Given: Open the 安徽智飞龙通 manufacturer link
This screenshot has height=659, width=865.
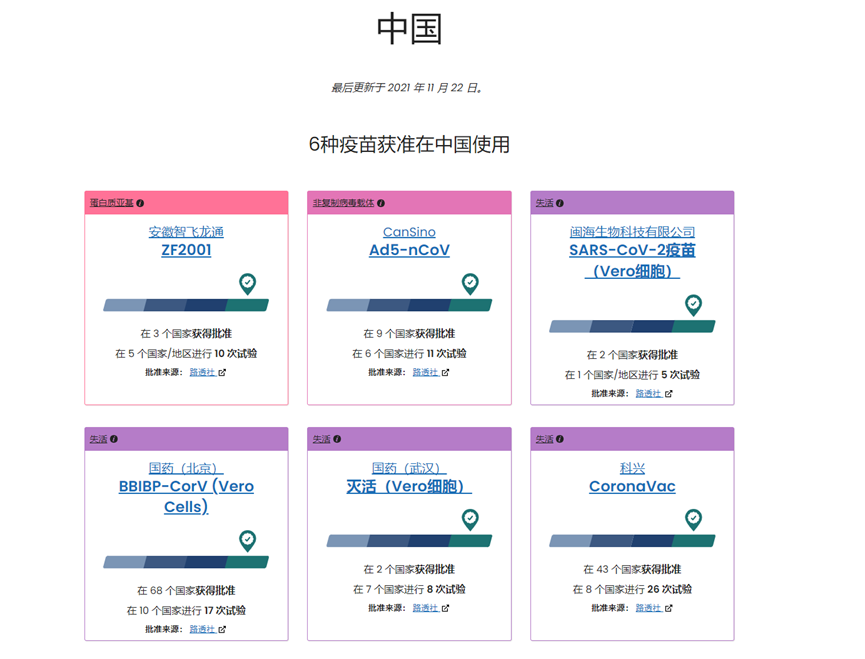Looking at the screenshot, I should [x=186, y=232].
